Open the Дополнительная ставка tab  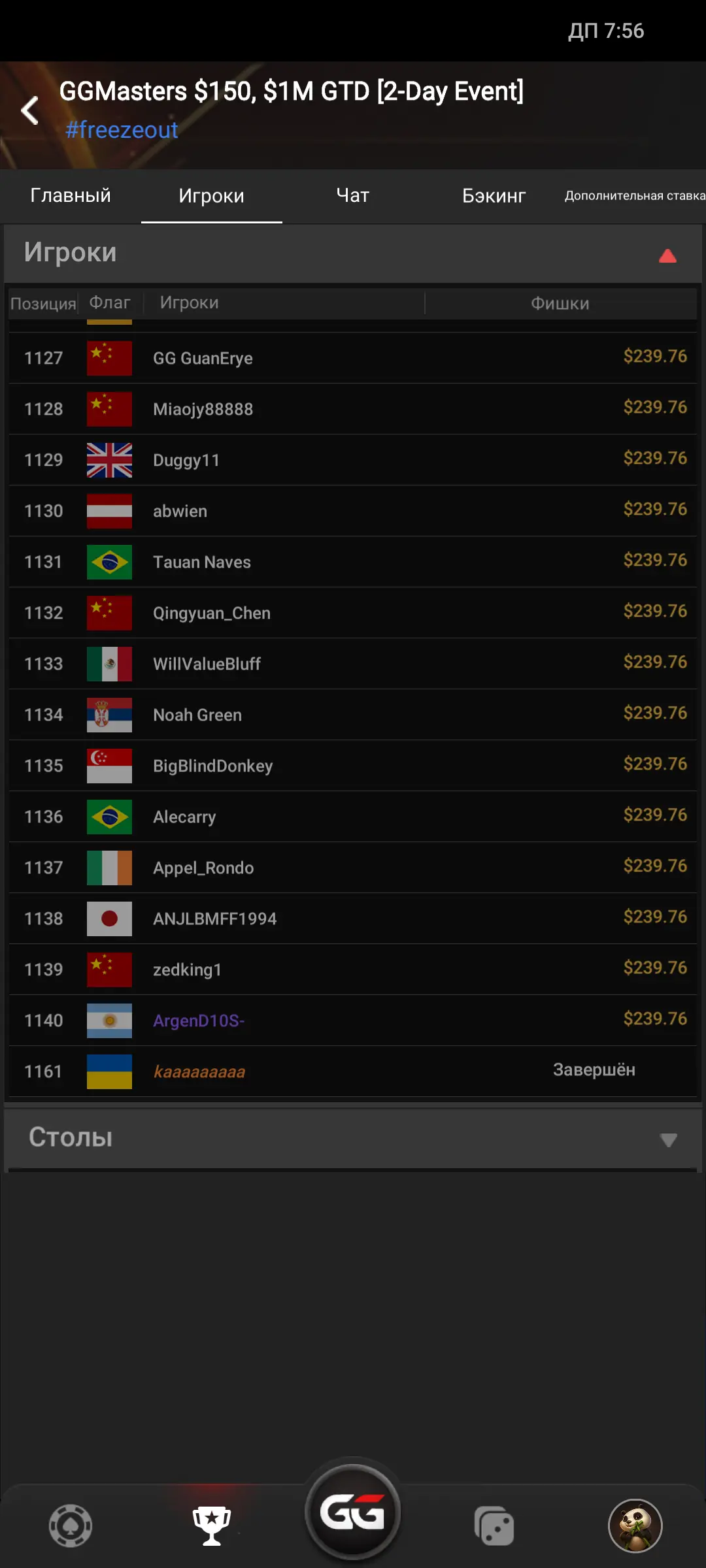coord(635,195)
